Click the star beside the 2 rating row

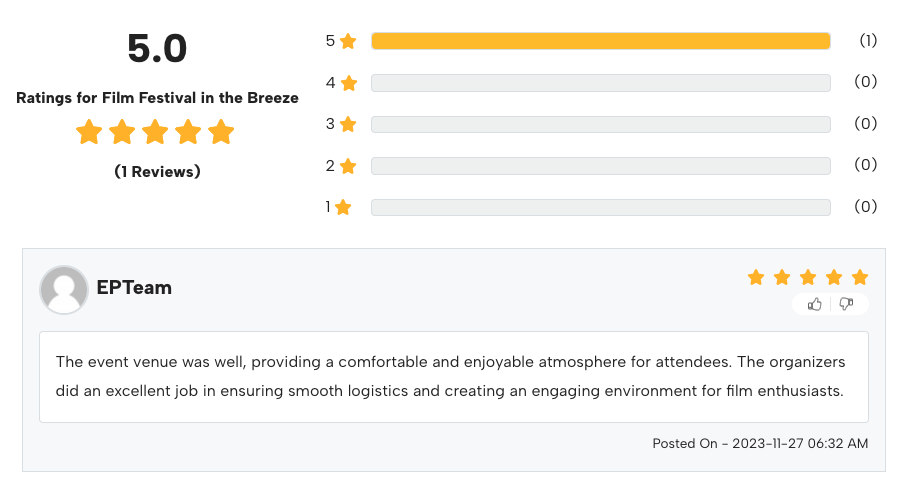348,166
